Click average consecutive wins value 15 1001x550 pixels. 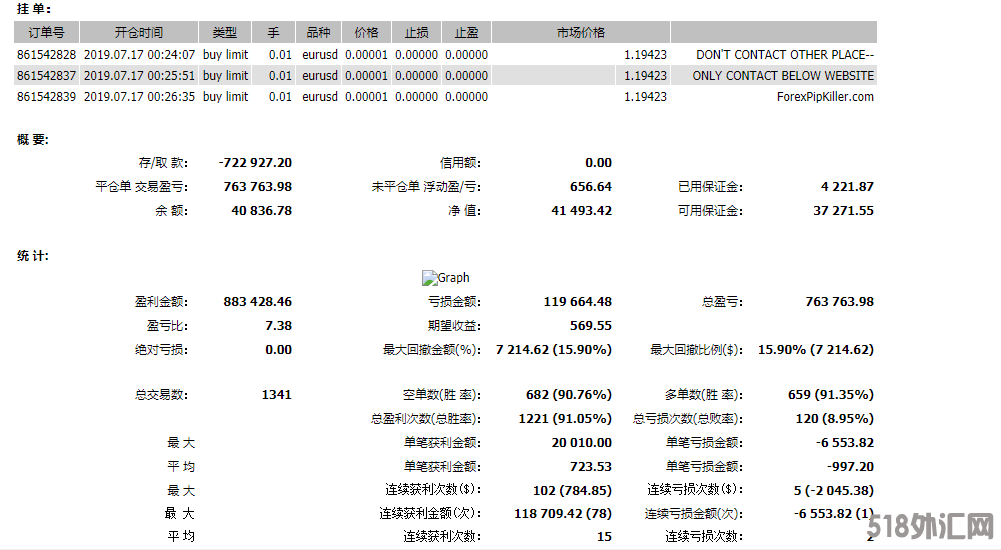coord(604,537)
